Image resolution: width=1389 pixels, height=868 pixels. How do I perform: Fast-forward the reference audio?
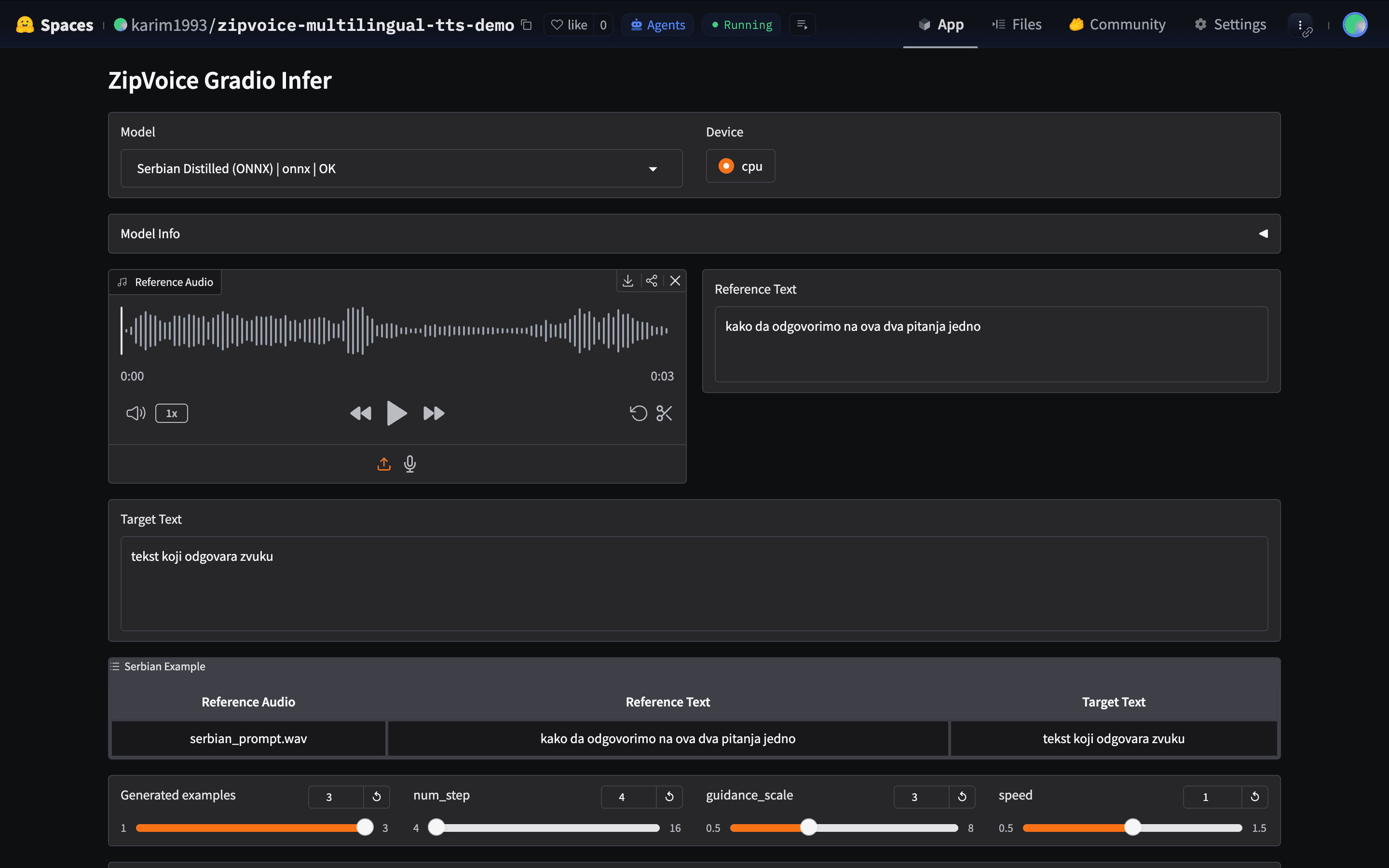(434, 413)
